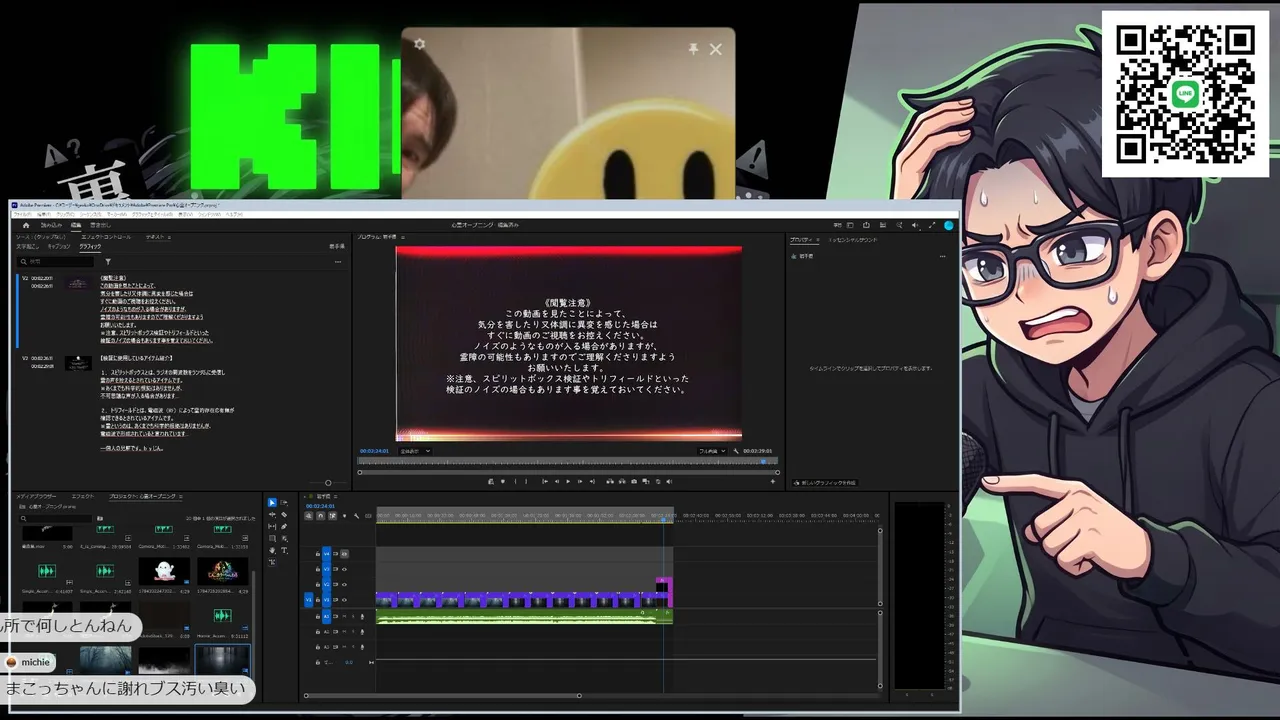Click the program monitor blue timecode
This screenshot has width=1280, height=720.
click(x=374, y=451)
